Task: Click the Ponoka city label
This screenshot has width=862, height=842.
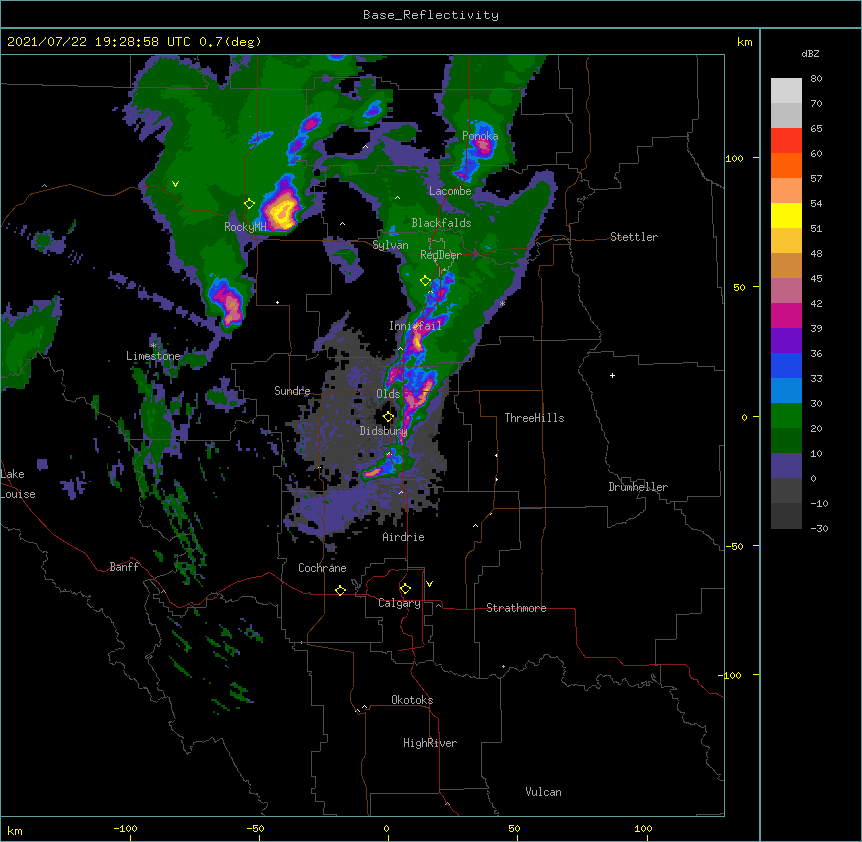Action: click(480, 136)
